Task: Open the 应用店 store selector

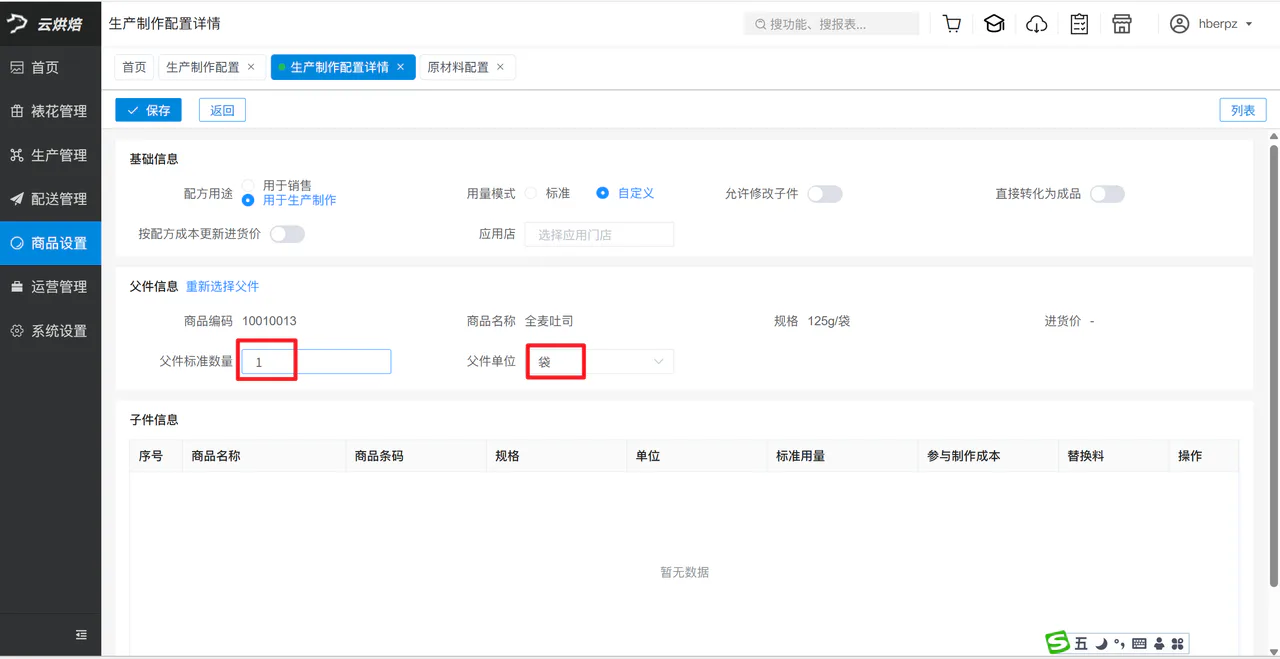Action: pos(599,234)
